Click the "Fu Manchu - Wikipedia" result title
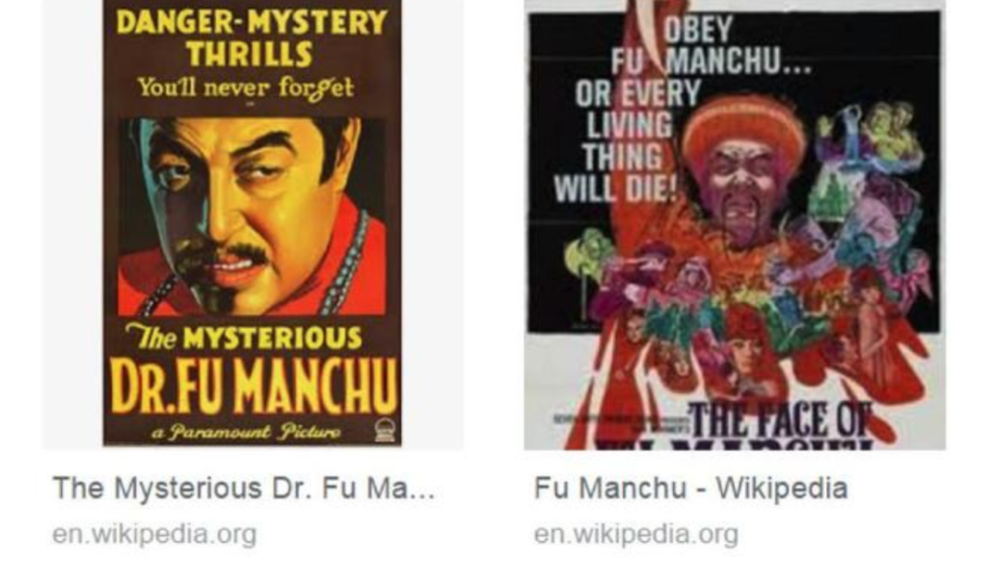Screen dimensions: 1000x567 tap(691, 489)
